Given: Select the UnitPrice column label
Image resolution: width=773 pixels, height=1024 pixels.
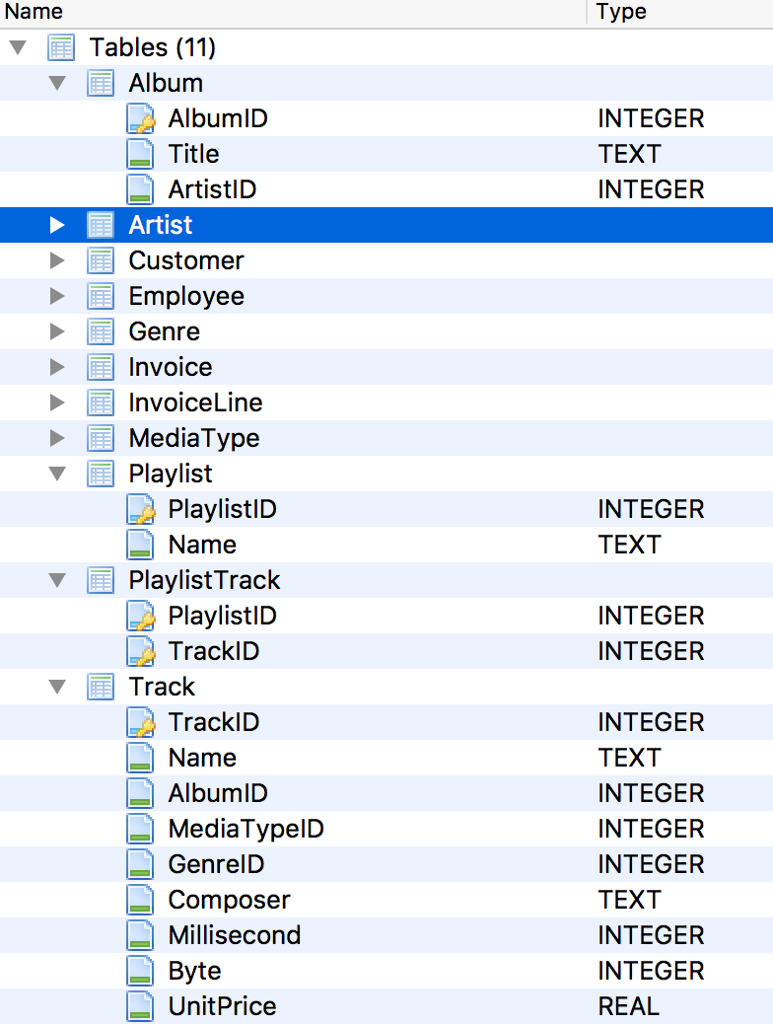Looking at the screenshot, I should [222, 1006].
